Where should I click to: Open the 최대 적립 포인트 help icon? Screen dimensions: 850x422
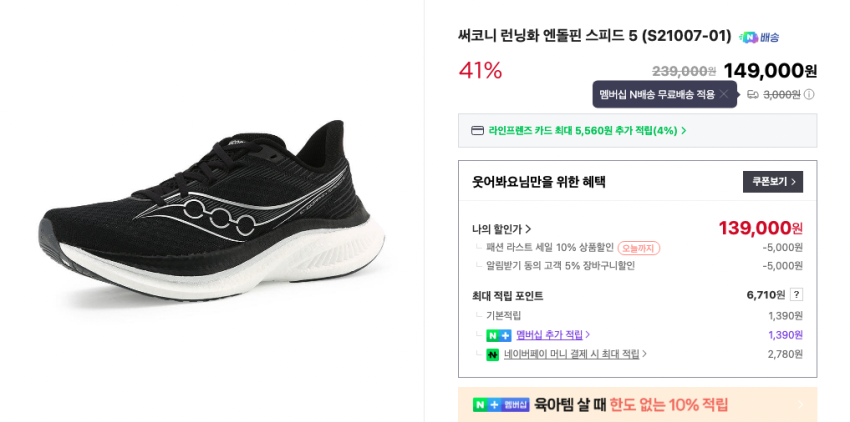click(796, 295)
